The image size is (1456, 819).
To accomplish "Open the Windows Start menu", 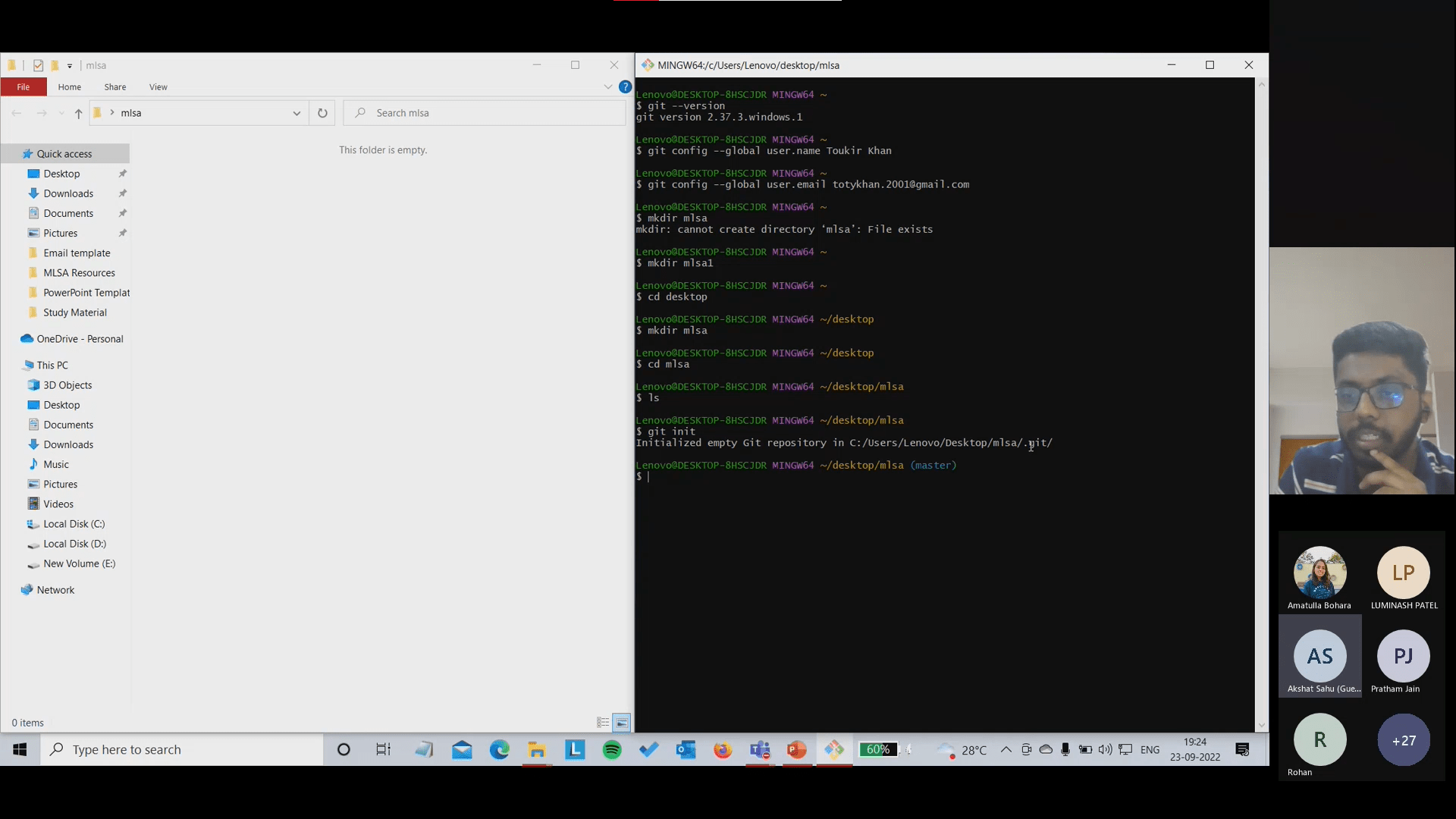I will (x=20, y=749).
